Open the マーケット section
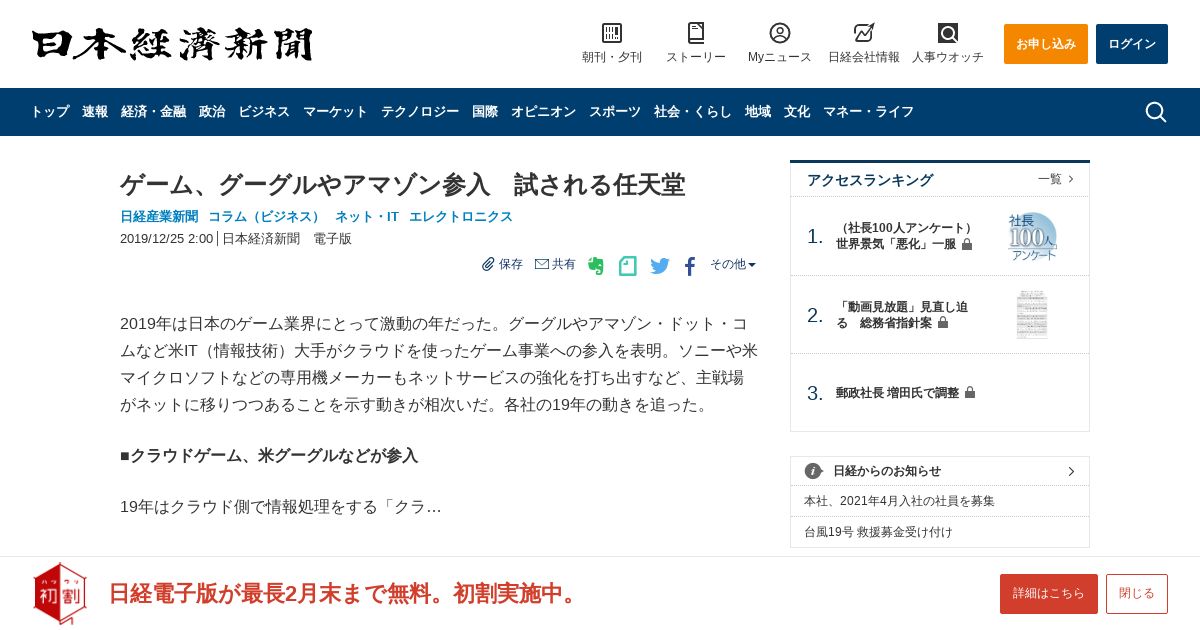Screen dimensions: 1200x630 (x=335, y=112)
